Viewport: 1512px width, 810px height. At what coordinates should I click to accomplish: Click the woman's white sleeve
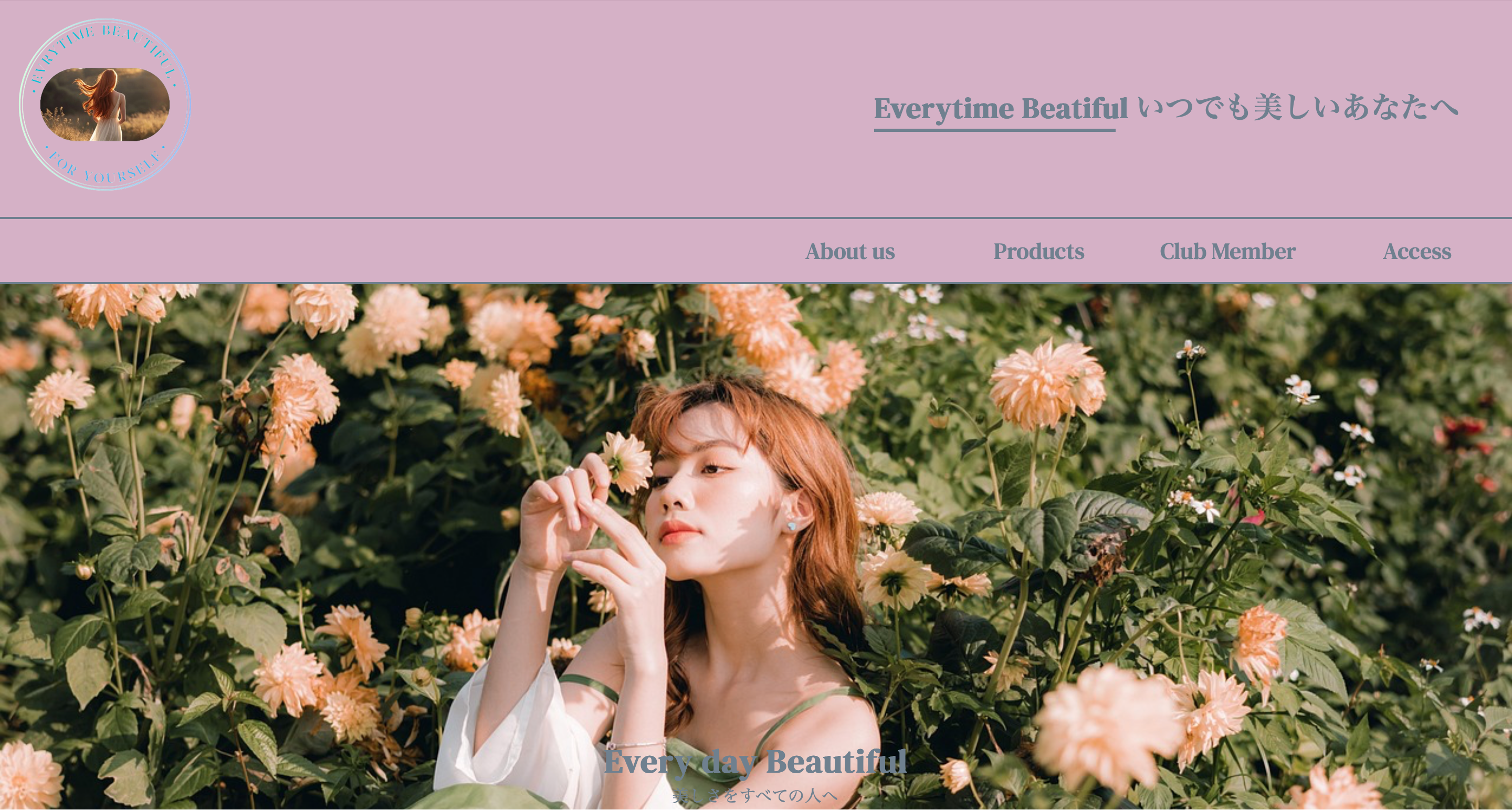click(517, 734)
